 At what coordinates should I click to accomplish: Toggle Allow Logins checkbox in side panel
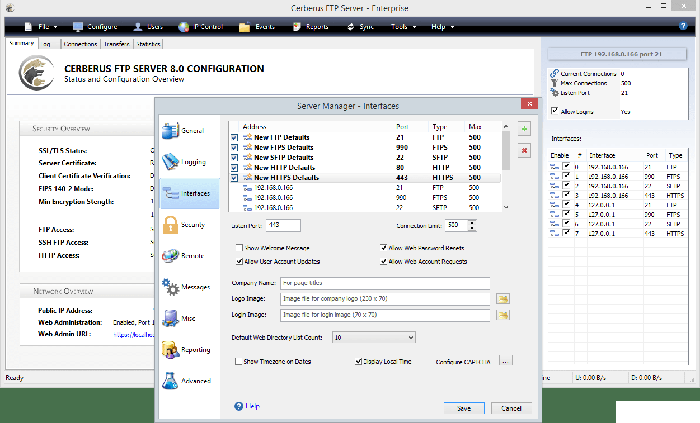click(x=554, y=111)
